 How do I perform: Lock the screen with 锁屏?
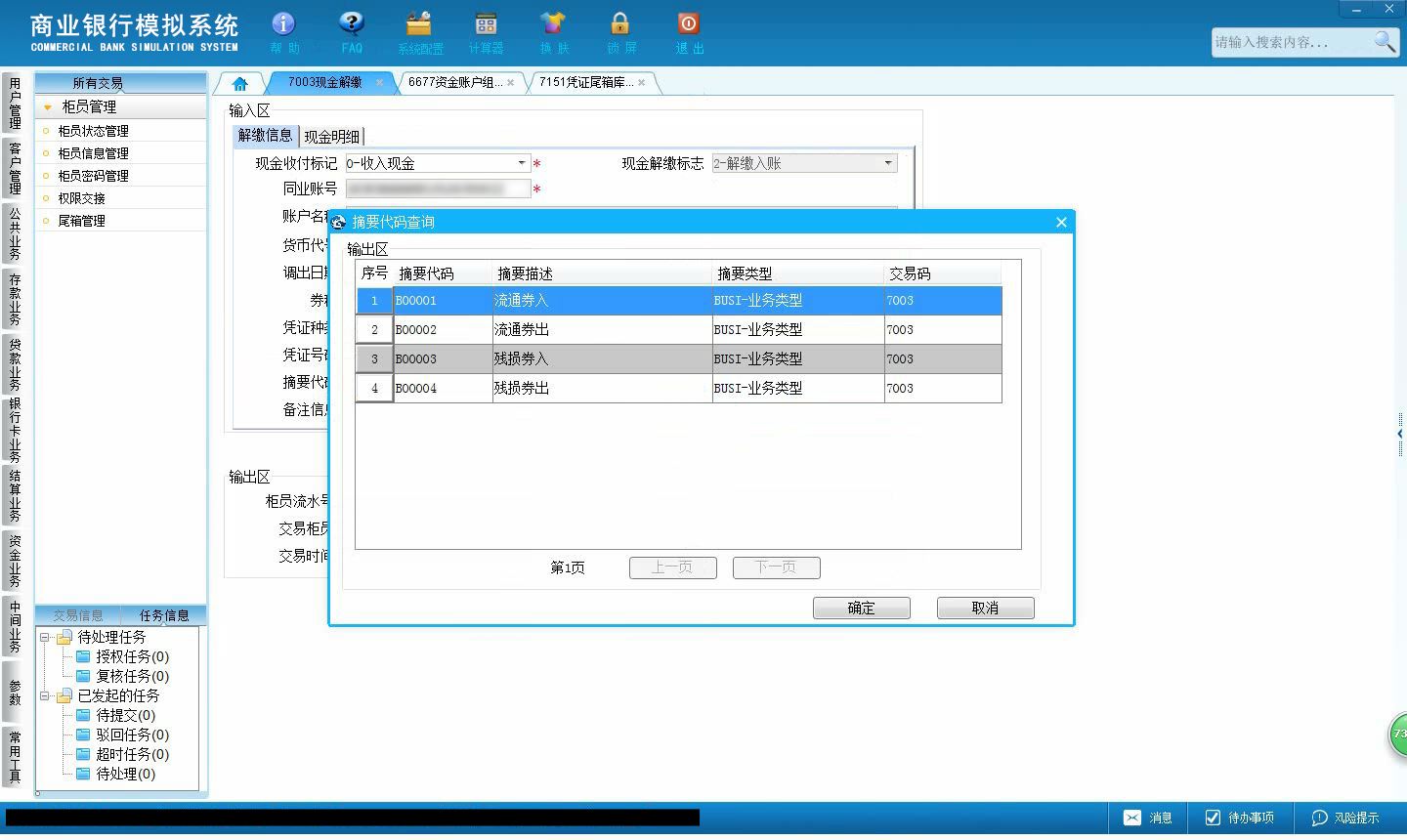[x=620, y=23]
